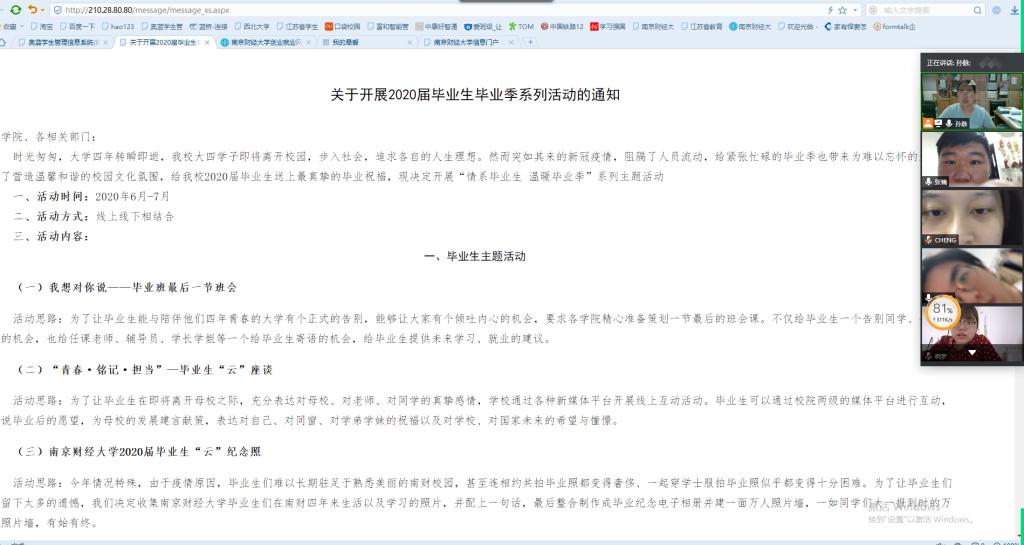Click the browser refresh icon
Viewport: 1024px width, 545px height.
[16, 9]
